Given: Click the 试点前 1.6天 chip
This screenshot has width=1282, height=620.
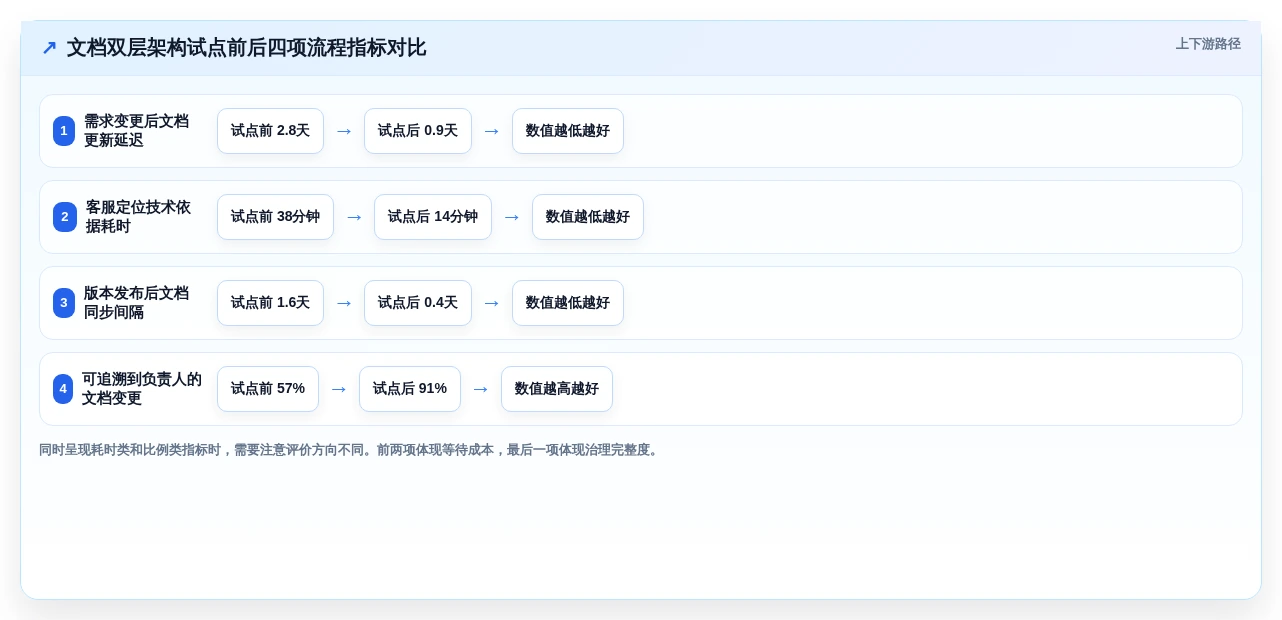Looking at the screenshot, I should tap(270, 303).
